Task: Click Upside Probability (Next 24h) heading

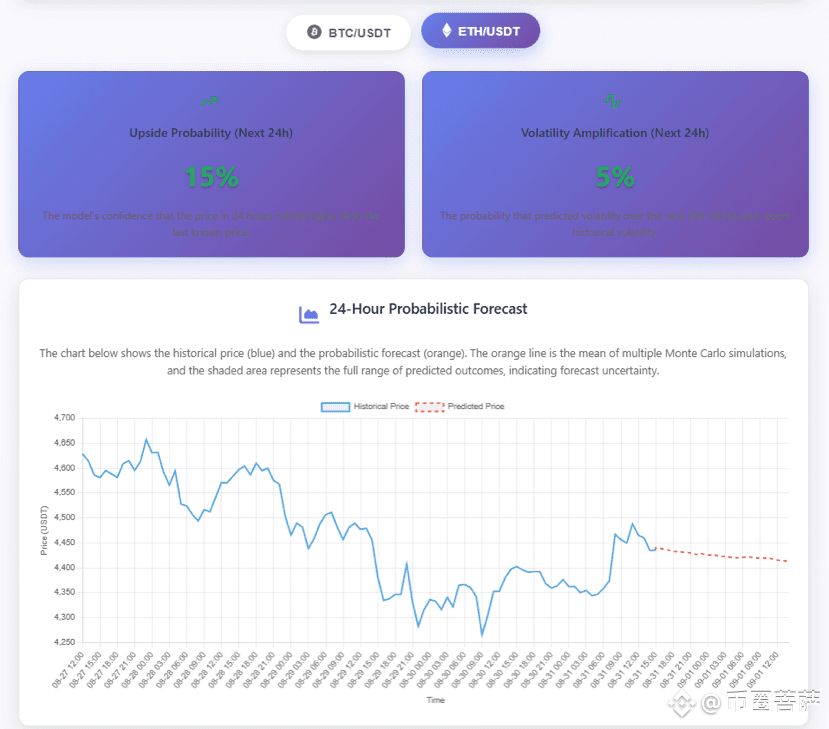Action: pyautogui.click(x=211, y=133)
